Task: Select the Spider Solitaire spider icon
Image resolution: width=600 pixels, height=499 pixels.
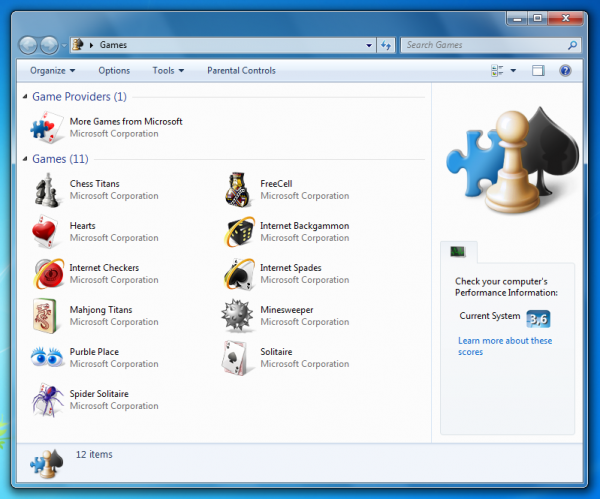Action: 48,400
